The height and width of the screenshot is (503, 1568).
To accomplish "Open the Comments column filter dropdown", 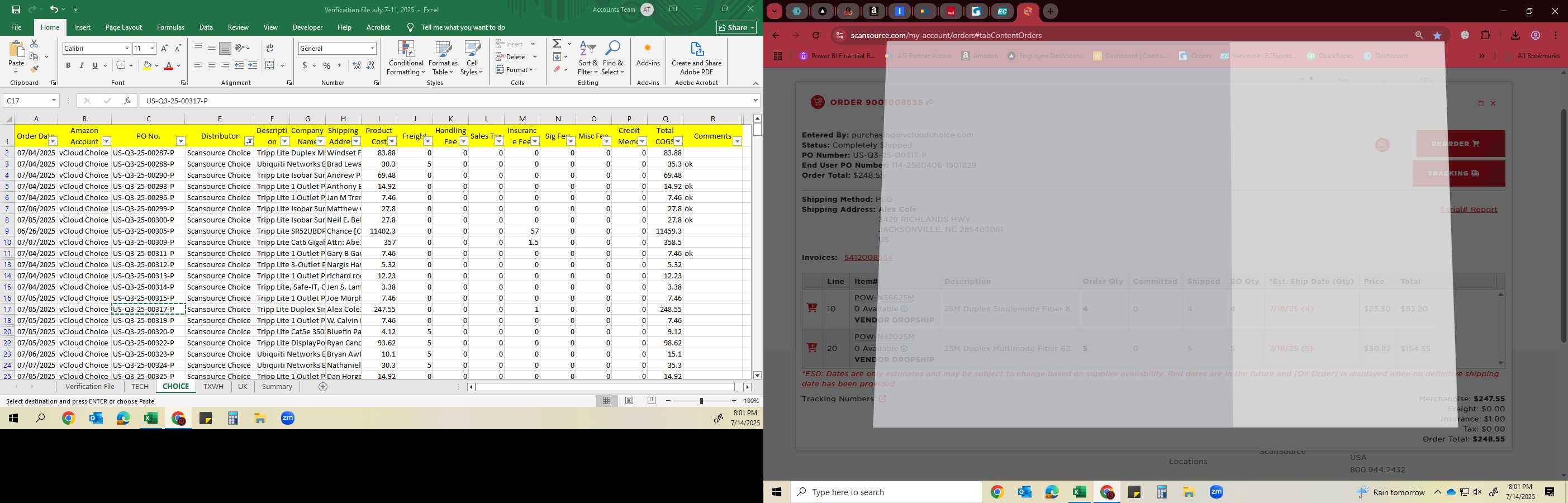I will pos(737,141).
